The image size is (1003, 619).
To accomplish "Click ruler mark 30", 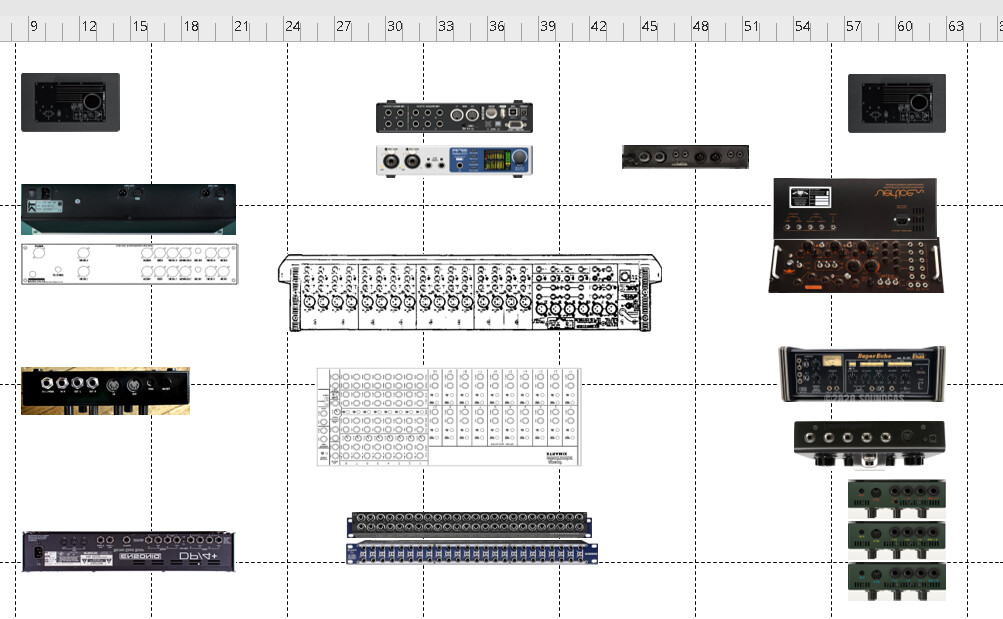I will (x=395, y=26).
